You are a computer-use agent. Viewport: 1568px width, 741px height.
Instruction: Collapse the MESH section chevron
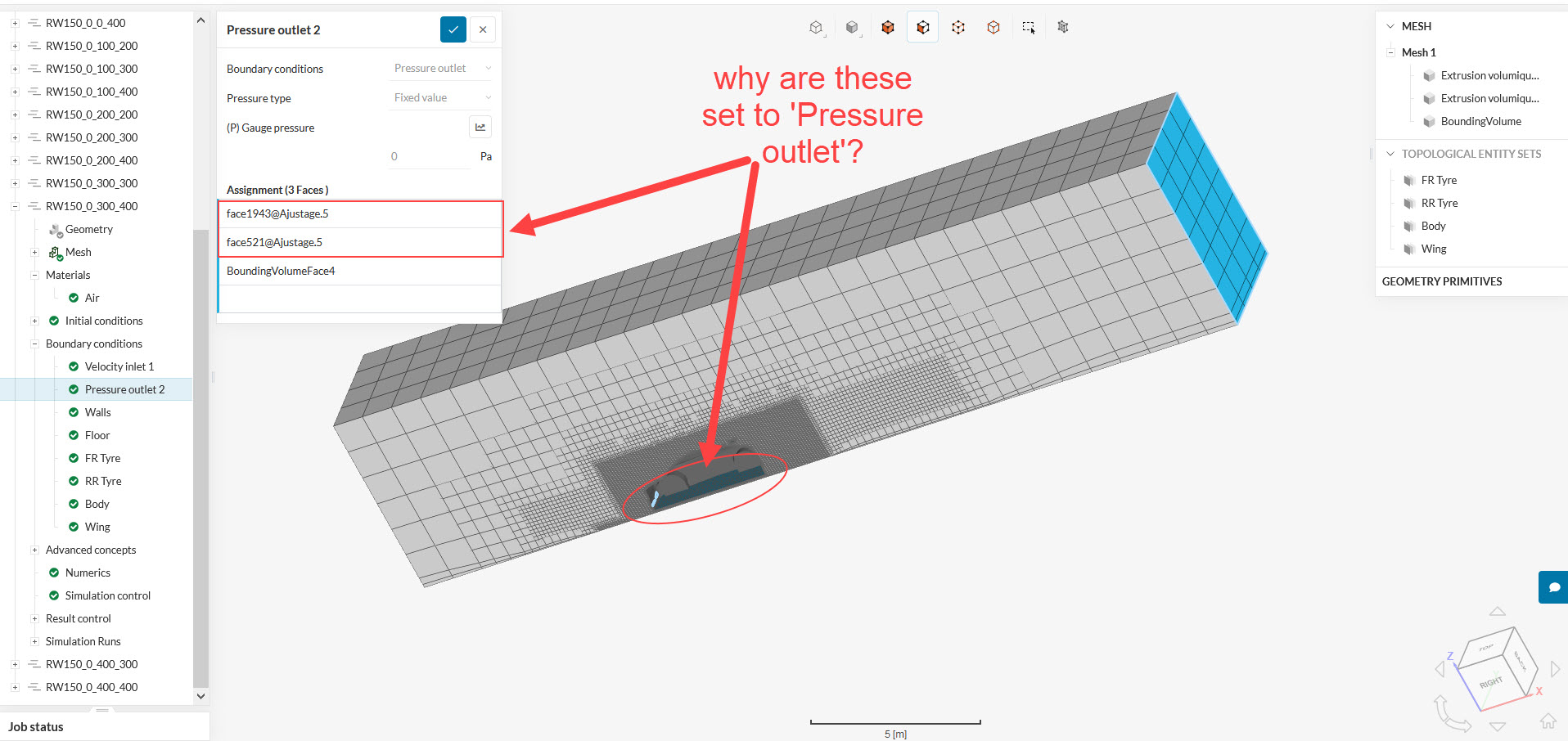pyautogui.click(x=1390, y=26)
